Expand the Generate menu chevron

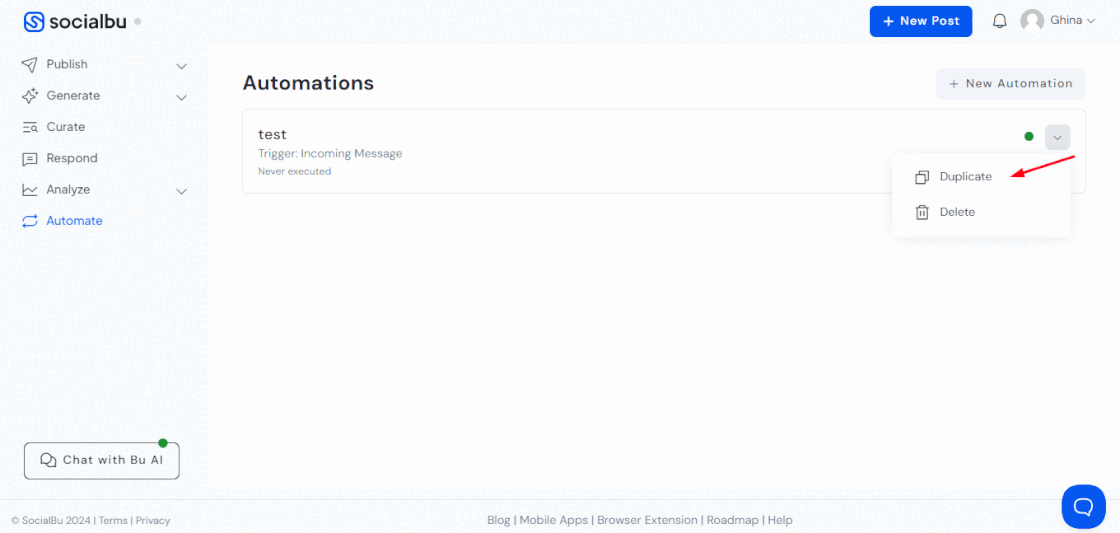181,97
